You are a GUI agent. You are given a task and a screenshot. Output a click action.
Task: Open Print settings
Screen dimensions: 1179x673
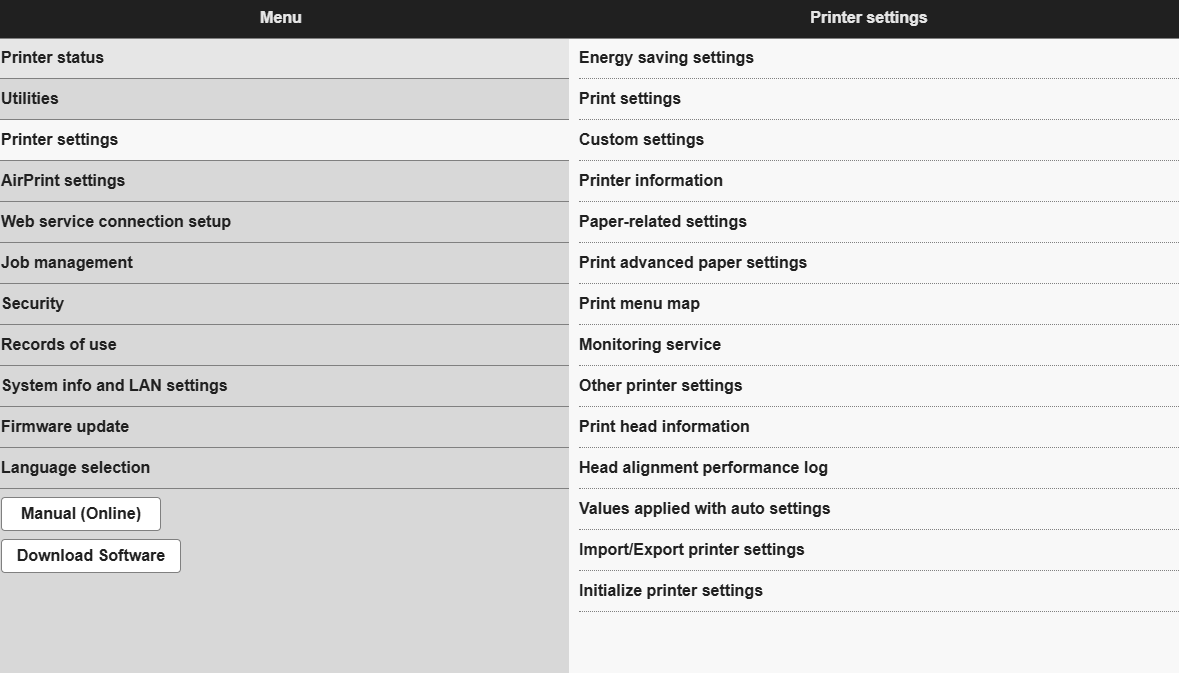(x=629, y=98)
